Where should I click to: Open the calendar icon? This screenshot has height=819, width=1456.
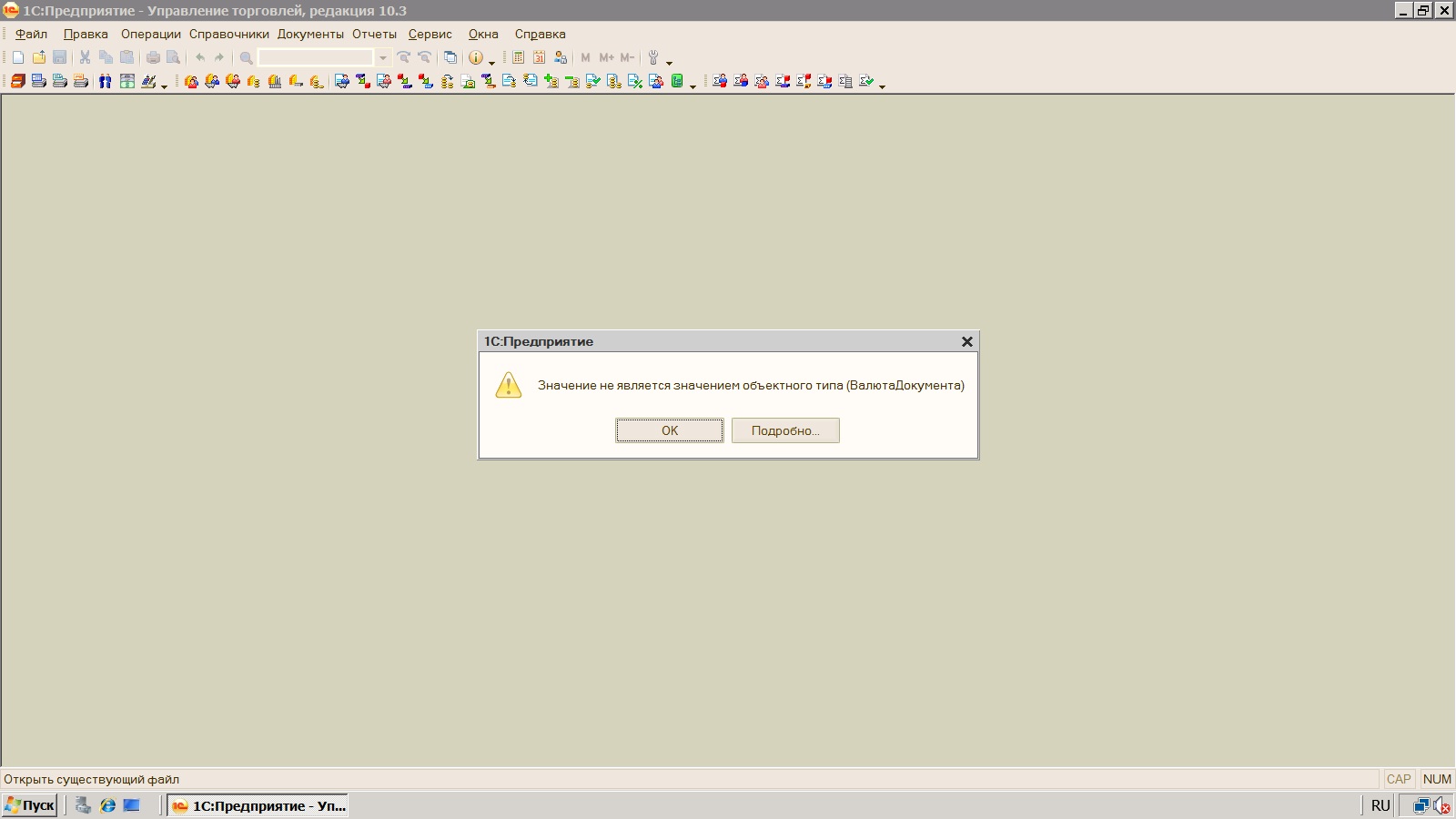pos(539,57)
